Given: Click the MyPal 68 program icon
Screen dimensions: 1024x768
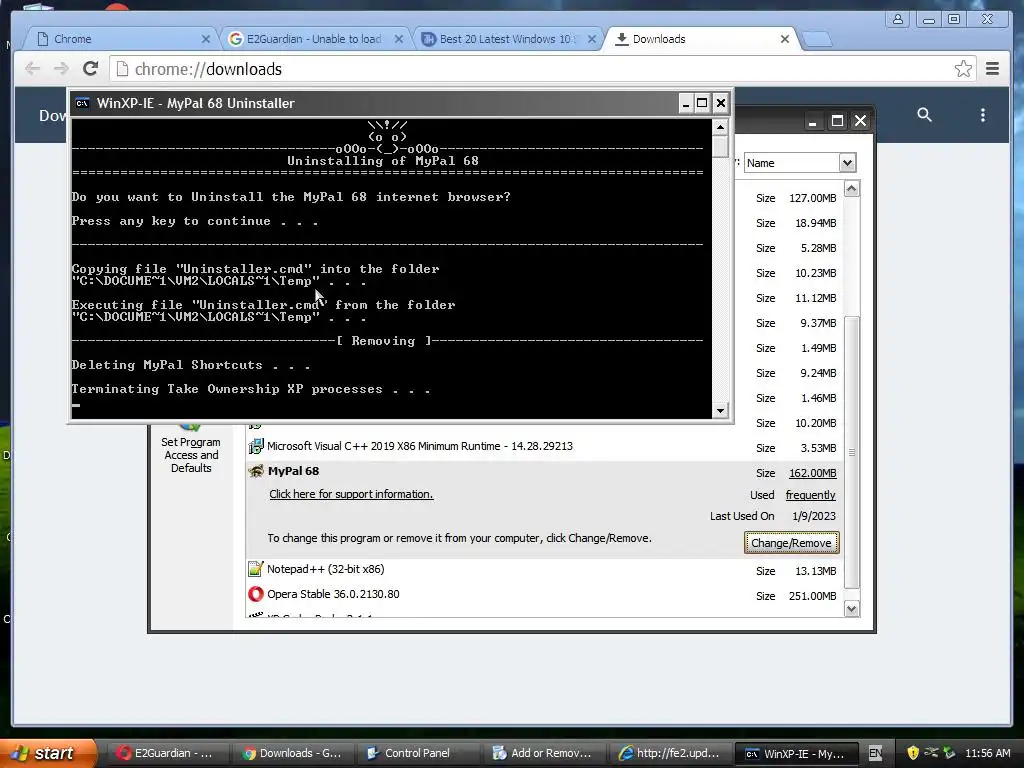Looking at the screenshot, I should click(256, 472).
